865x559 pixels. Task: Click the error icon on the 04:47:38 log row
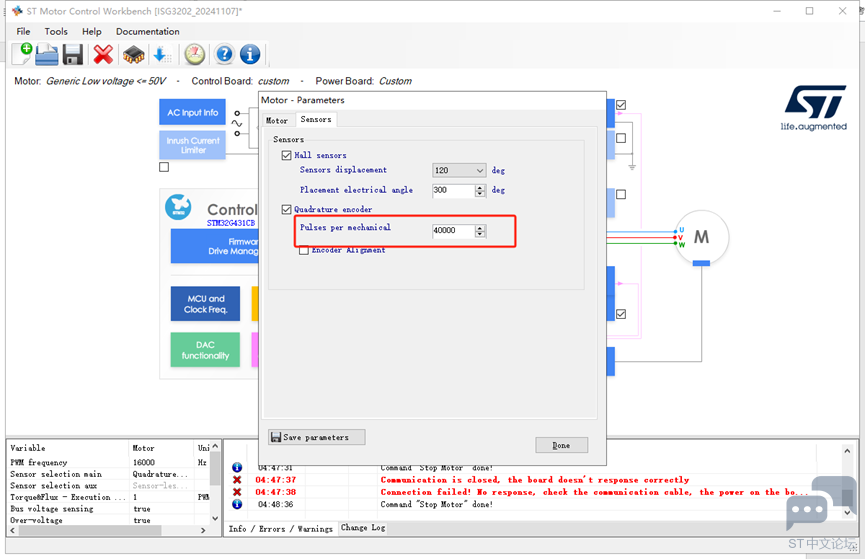click(237, 492)
